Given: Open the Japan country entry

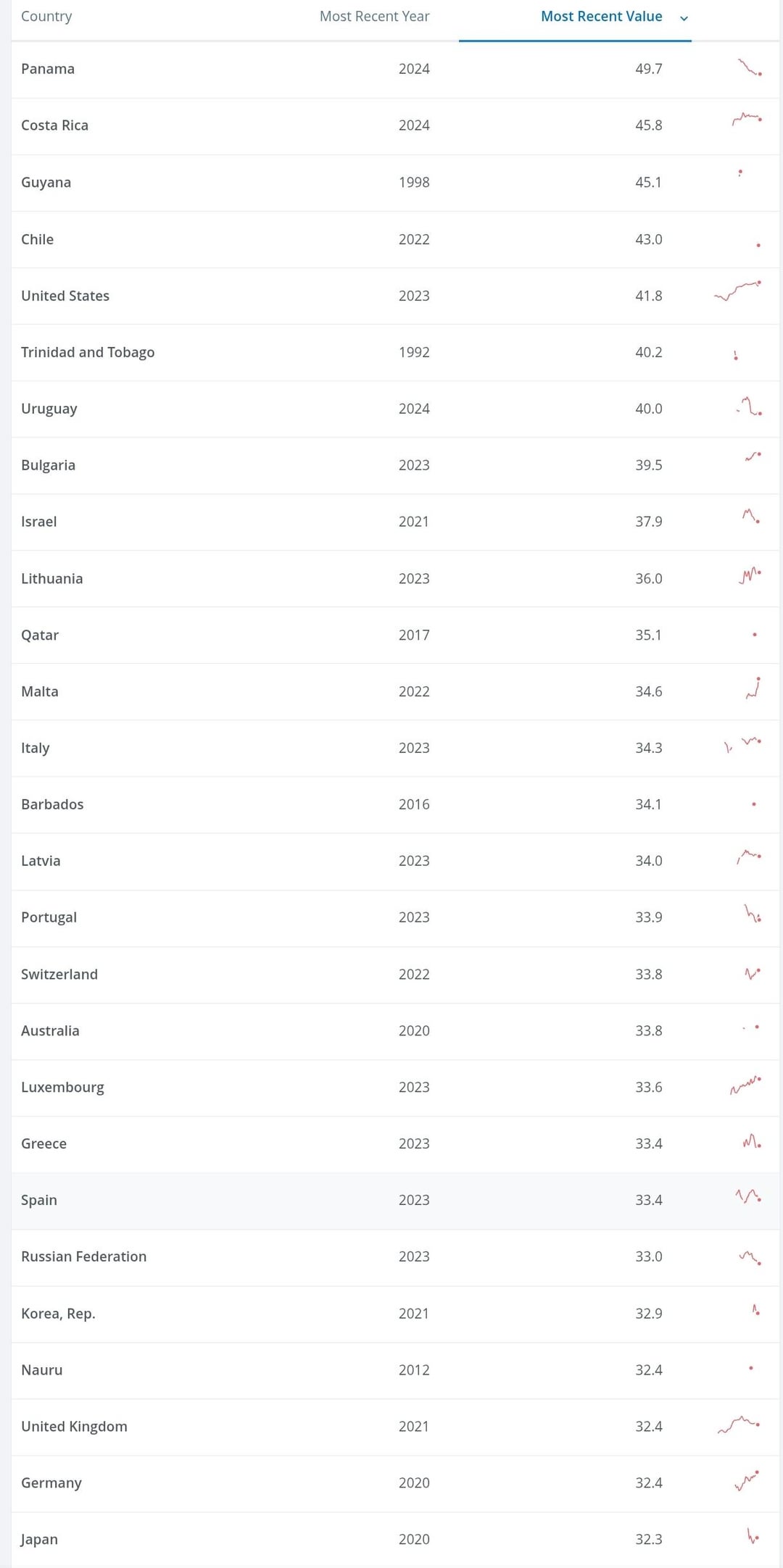Looking at the screenshot, I should click(x=39, y=1539).
